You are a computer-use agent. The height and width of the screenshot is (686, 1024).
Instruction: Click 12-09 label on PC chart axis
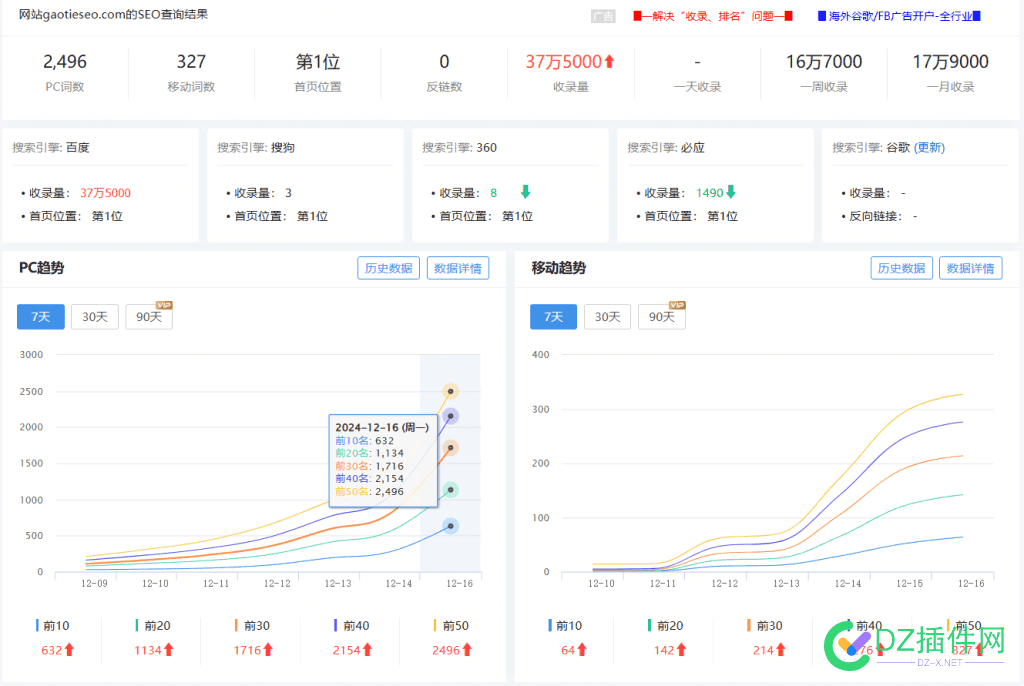pyautogui.click(x=94, y=583)
